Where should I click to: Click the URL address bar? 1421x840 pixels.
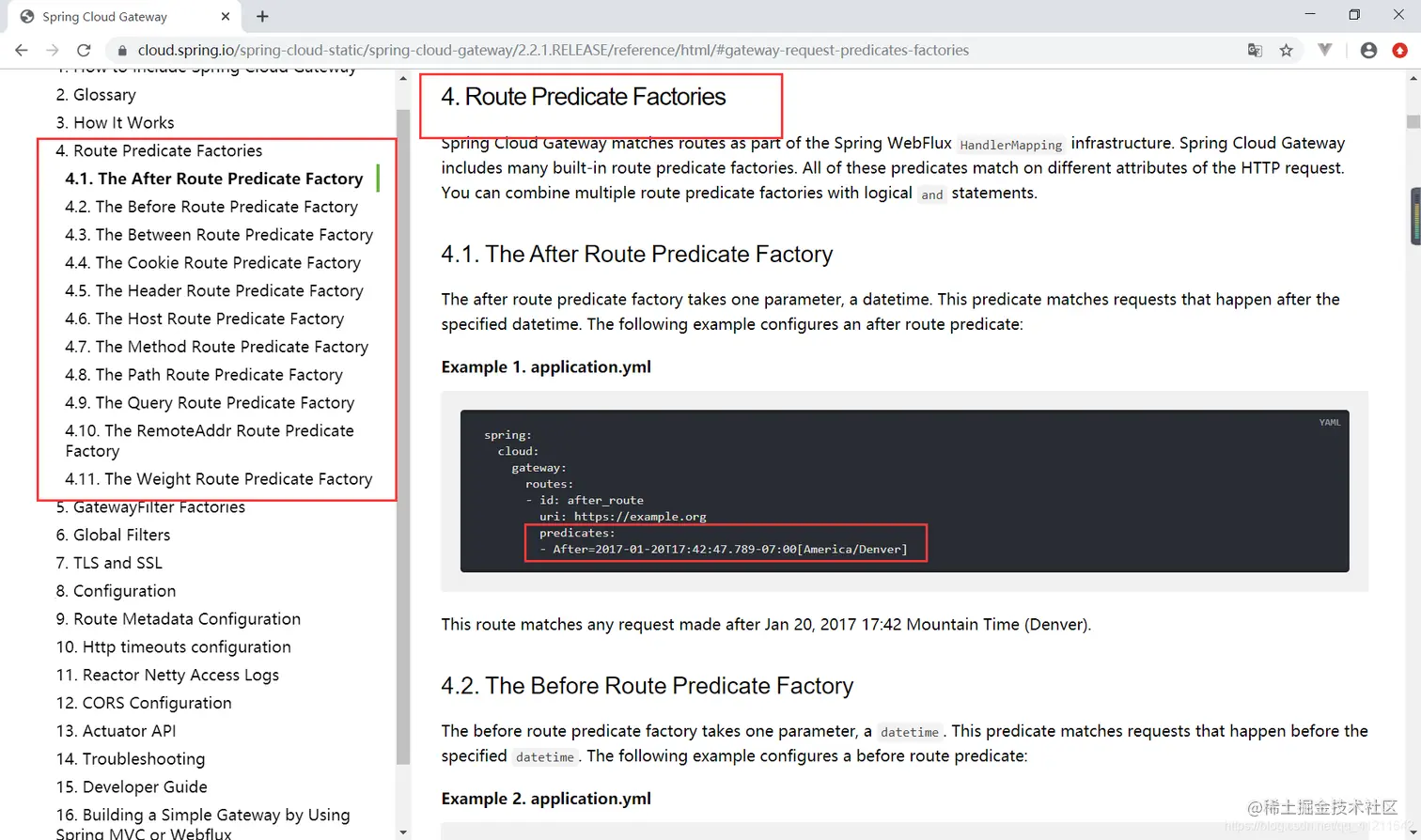click(554, 50)
